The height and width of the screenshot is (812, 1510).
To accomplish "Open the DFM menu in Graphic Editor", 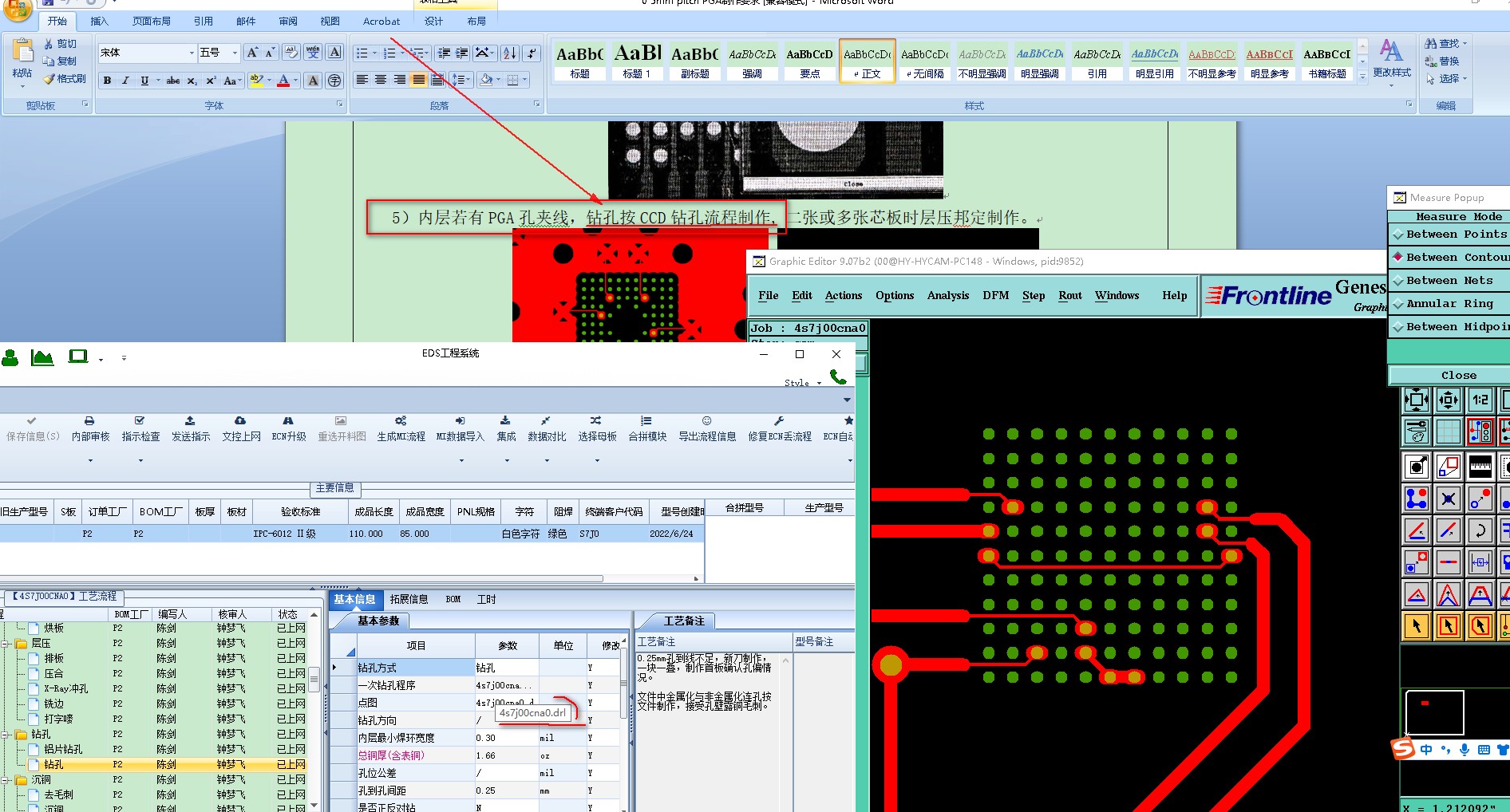I will tap(995, 295).
